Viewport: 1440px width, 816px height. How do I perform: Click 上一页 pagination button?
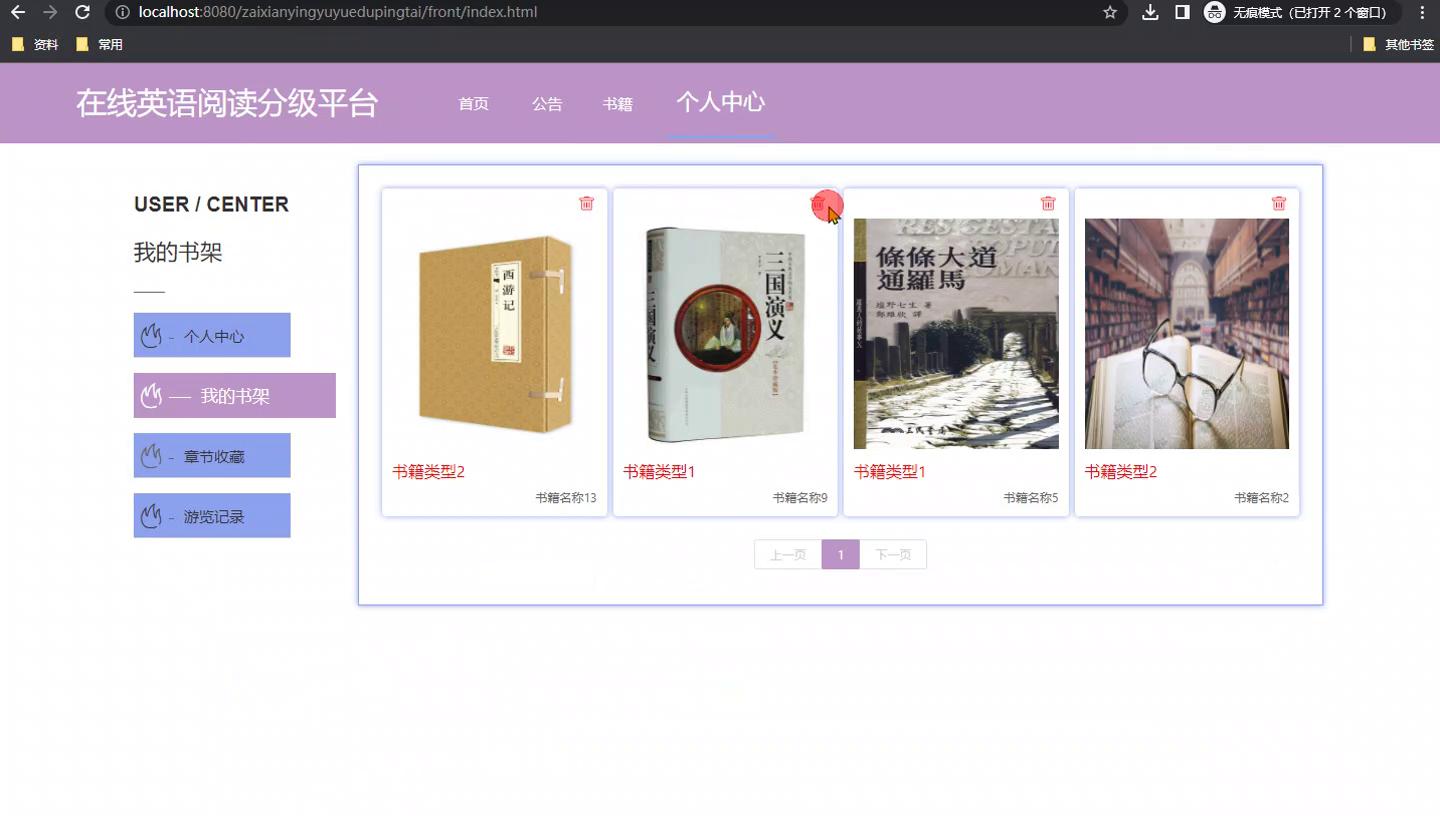[788, 554]
